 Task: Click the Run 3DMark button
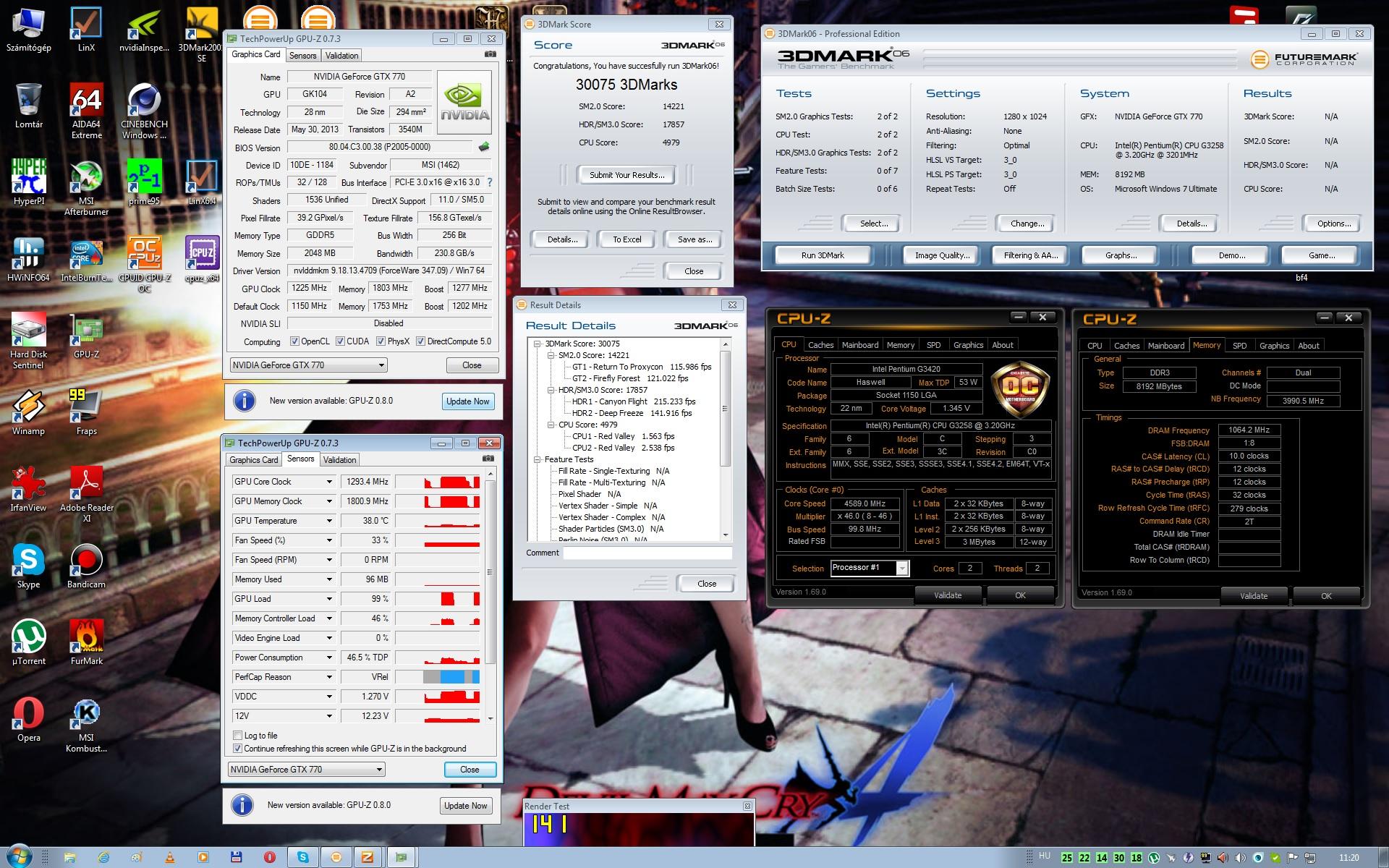point(823,255)
